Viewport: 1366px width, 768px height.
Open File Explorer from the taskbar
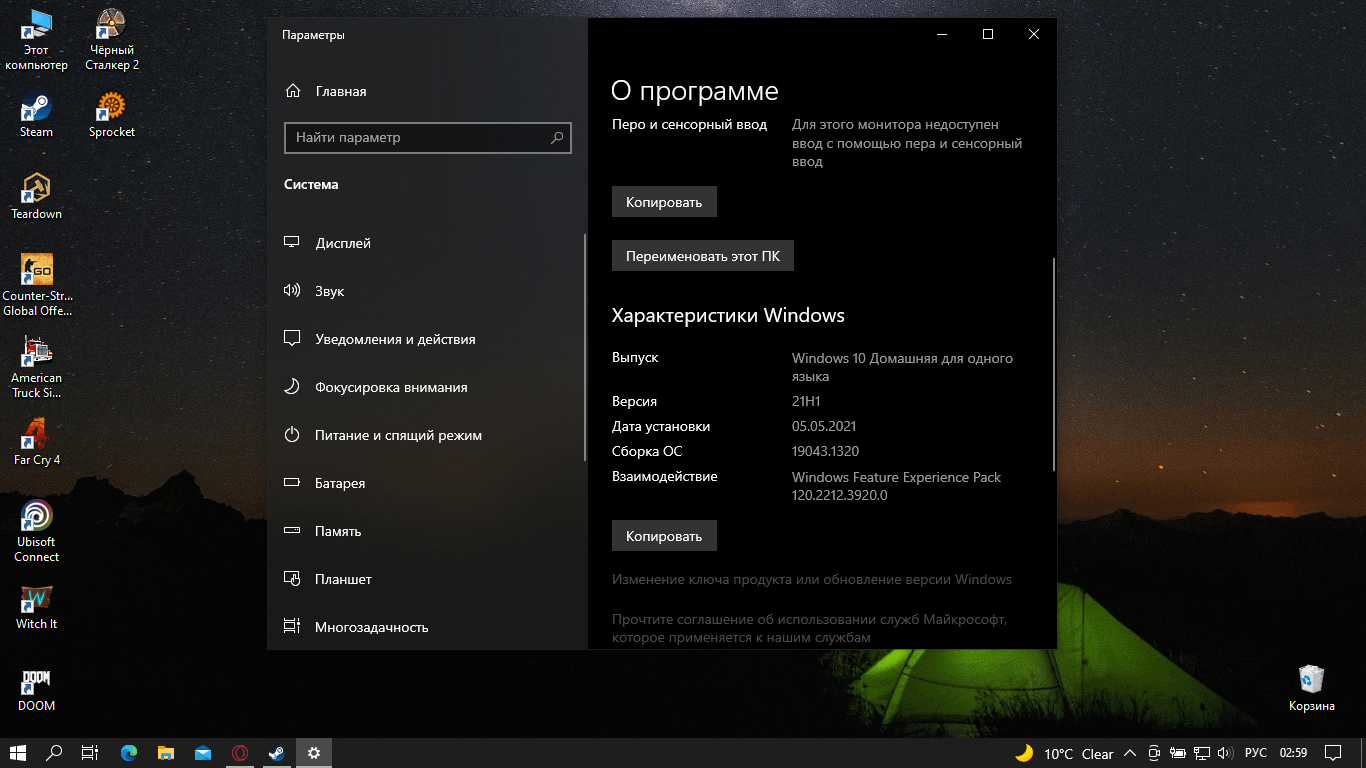(x=166, y=752)
